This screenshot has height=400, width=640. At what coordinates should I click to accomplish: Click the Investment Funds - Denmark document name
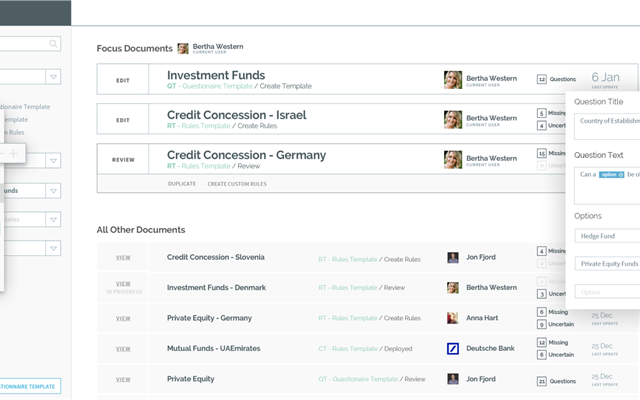pos(216,288)
